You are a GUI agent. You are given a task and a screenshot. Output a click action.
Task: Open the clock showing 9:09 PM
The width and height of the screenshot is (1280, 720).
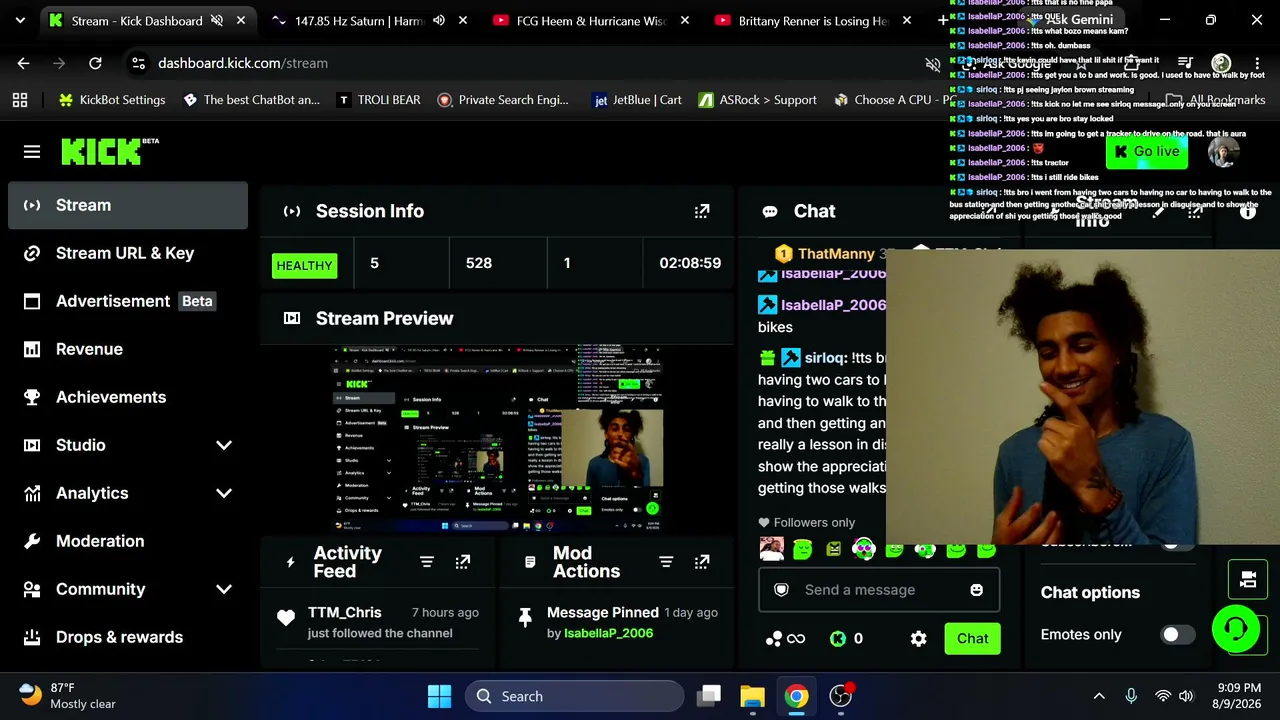pos(1237,696)
